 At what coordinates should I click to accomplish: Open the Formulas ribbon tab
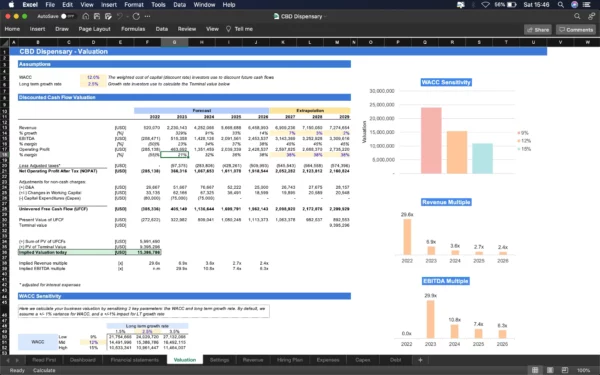133,29
